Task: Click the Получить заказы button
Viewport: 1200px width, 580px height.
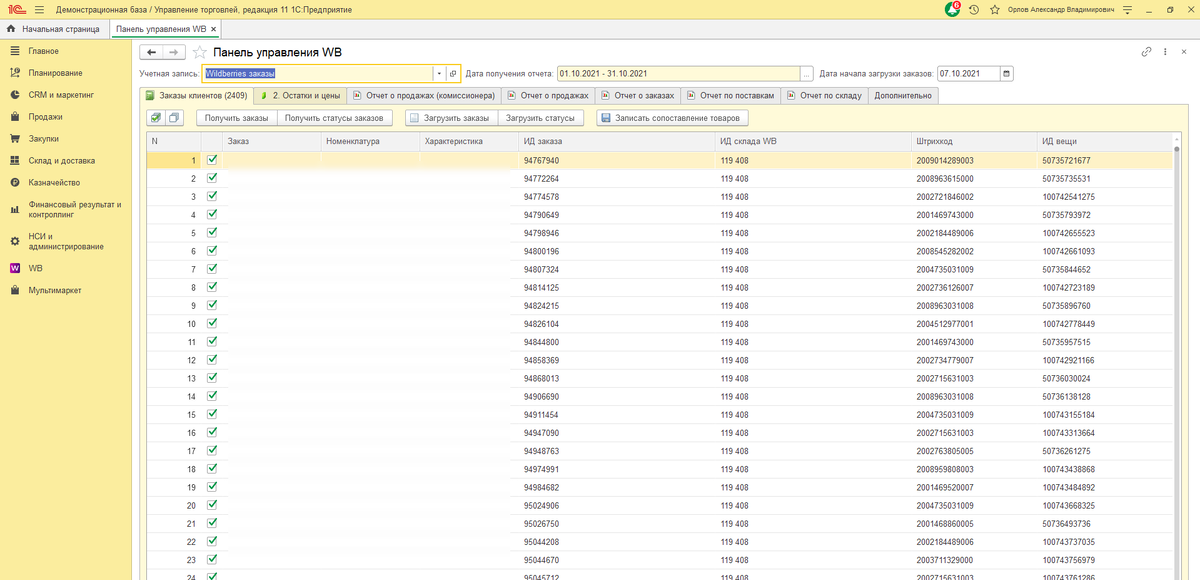Action: [x=236, y=118]
